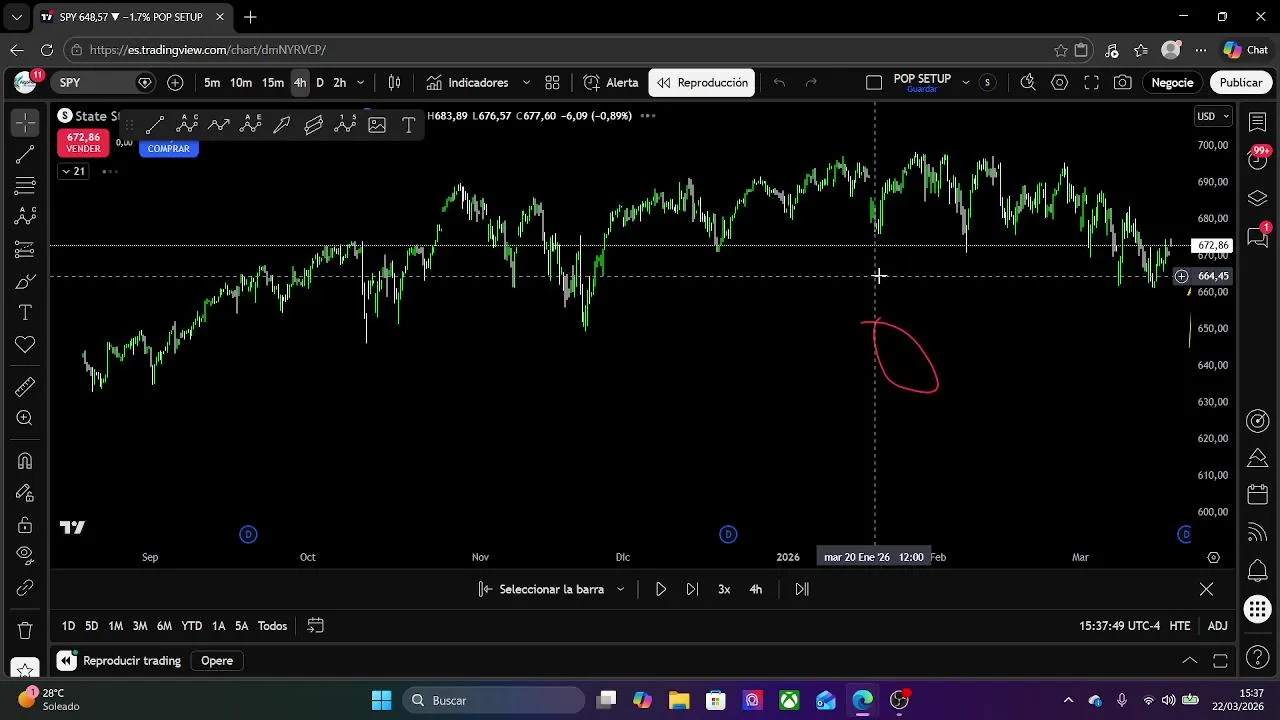Select the brush drawing tool in sidebar
The width and height of the screenshot is (1280, 720).
[25, 282]
